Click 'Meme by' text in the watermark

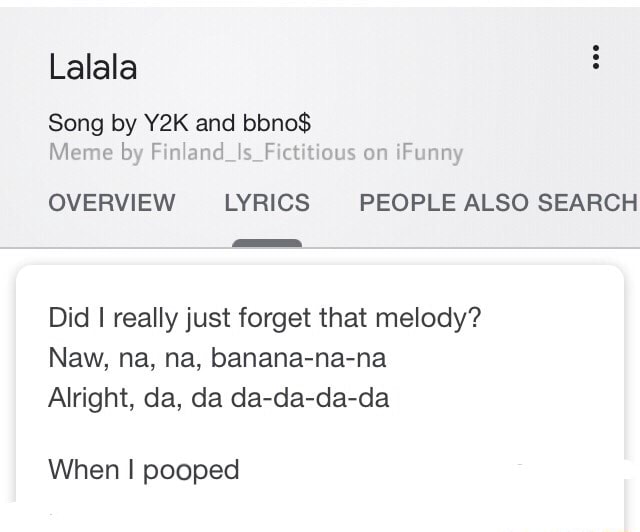(96, 153)
